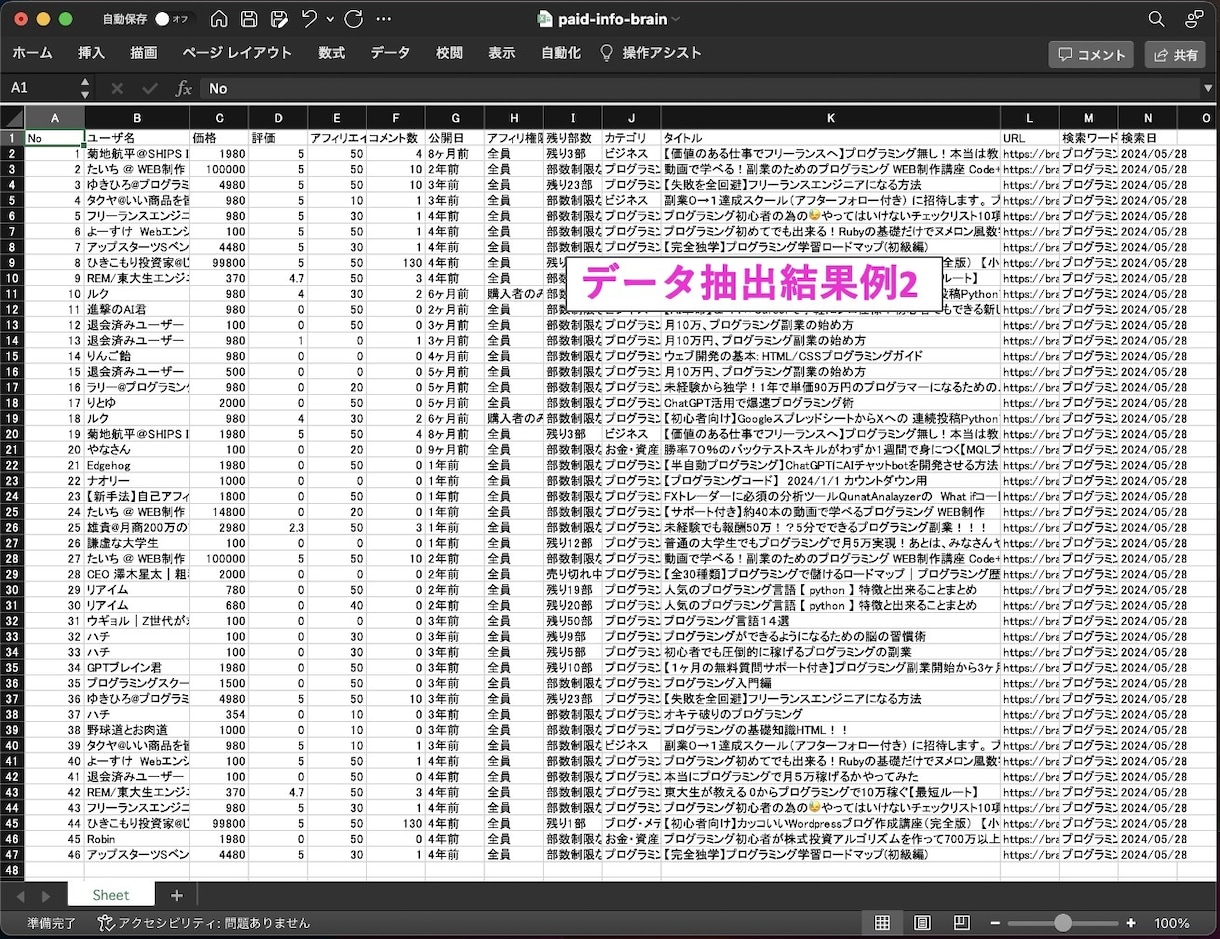Open the ホーム ribbon tab
Viewport: 1220px width, 939px height.
32,53
